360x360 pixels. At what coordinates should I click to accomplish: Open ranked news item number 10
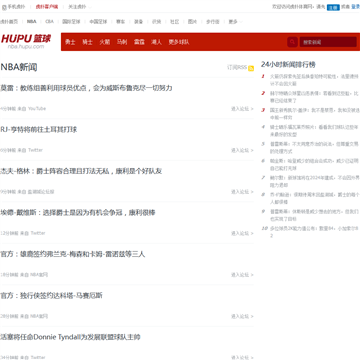click(x=314, y=232)
